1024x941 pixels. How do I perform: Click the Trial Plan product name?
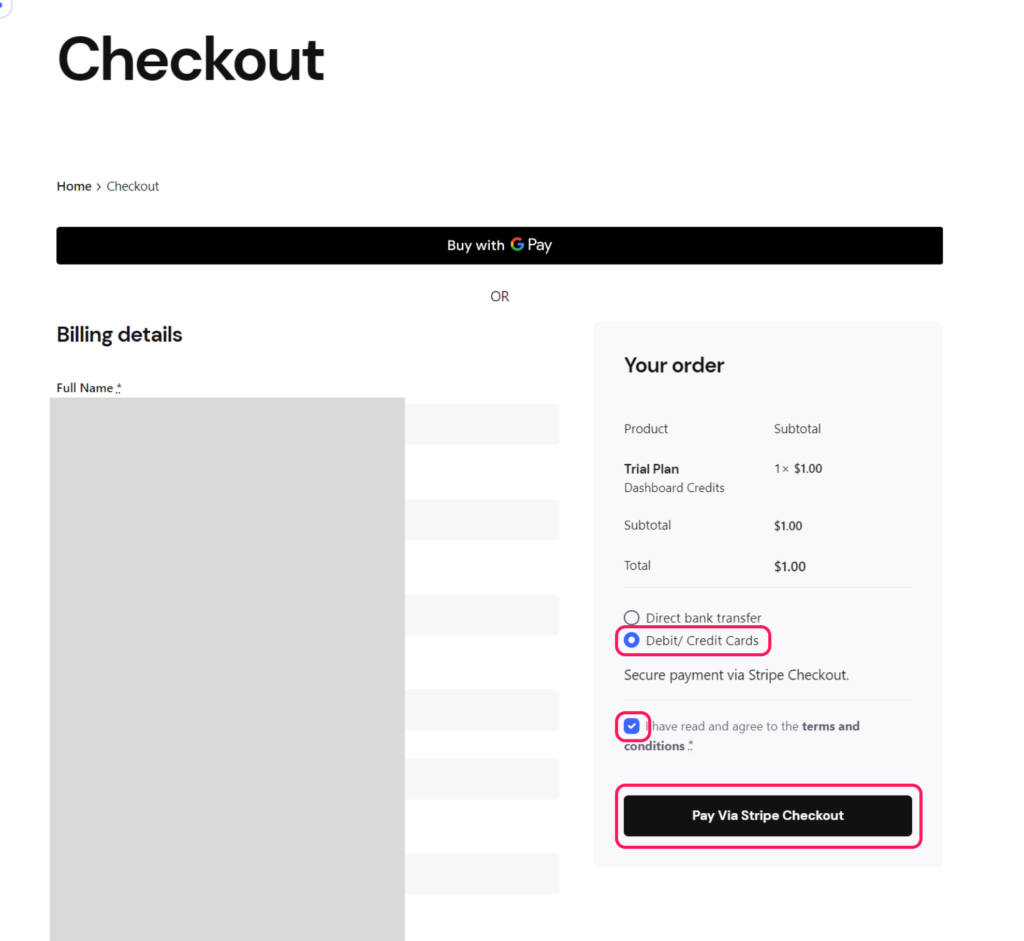[651, 469]
